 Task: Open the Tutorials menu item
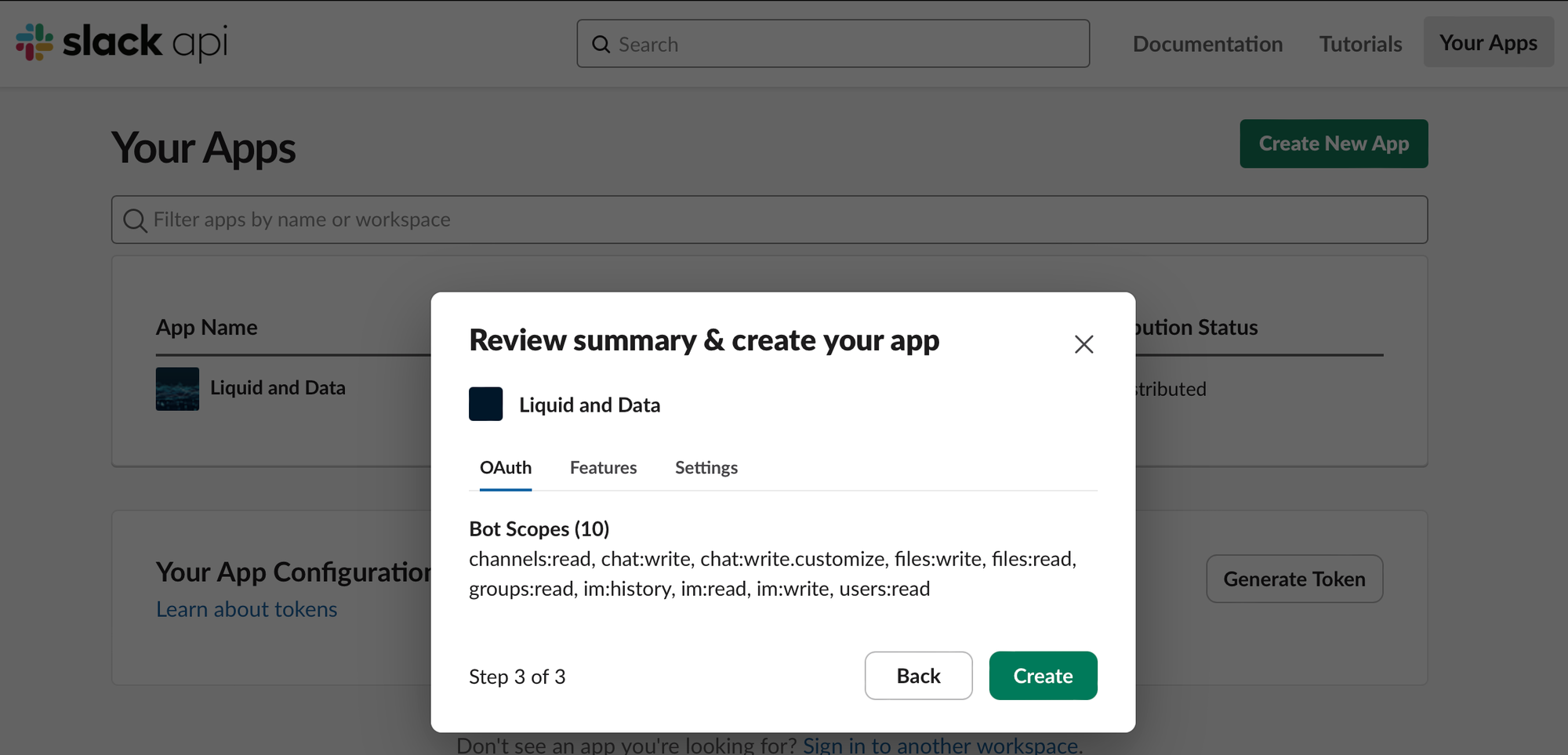coord(1360,44)
